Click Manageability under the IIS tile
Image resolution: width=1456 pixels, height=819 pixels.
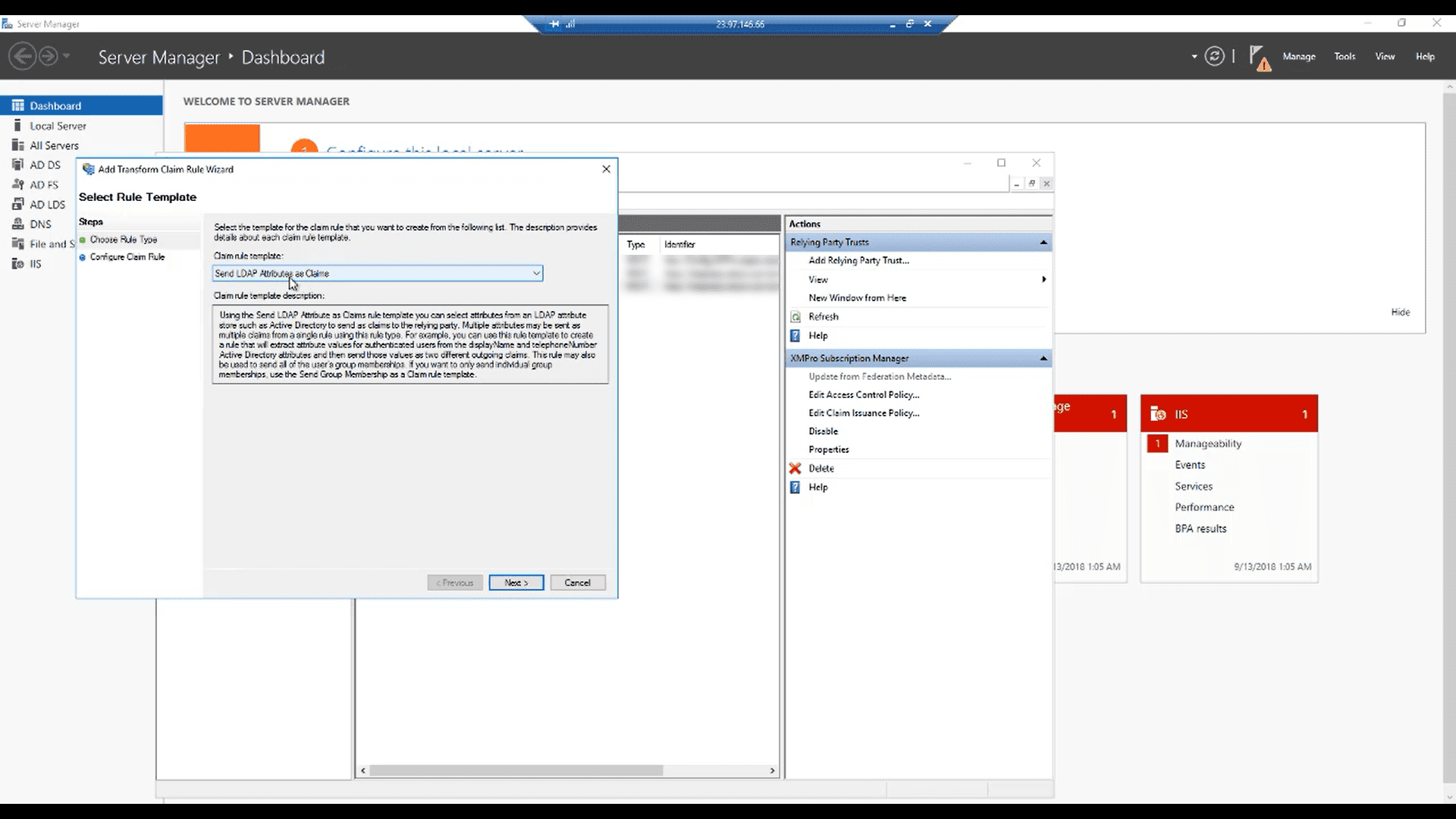(x=1207, y=444)
